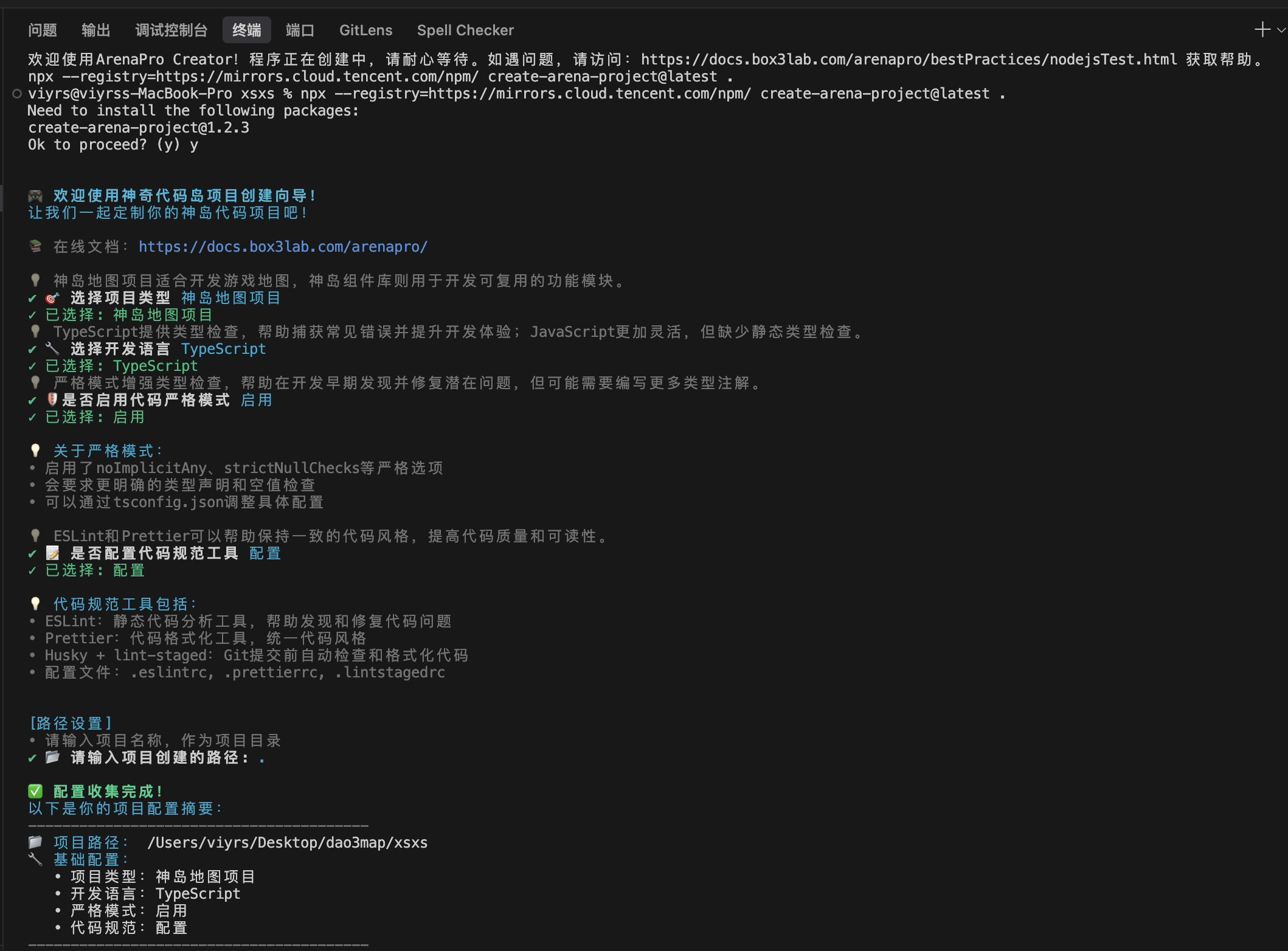Viewport: 1288px width, 951px height.
Task: Click the /Users/viyrs/Desktop/dao3map/xsxs path text
Action: tap(287, 843)
